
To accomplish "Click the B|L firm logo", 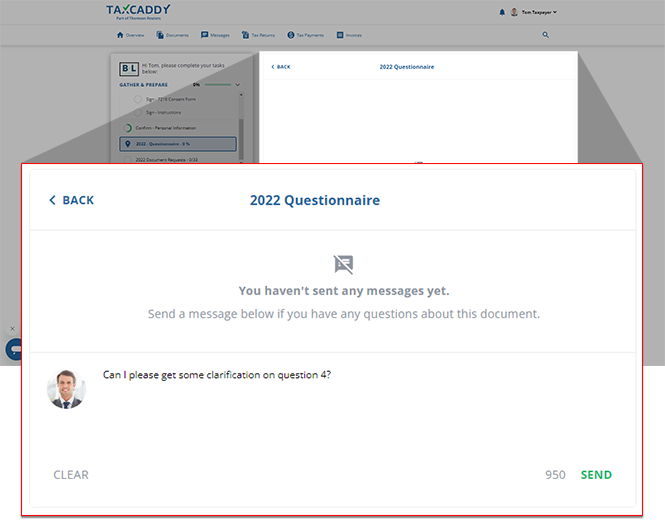I will click(129, 68).
